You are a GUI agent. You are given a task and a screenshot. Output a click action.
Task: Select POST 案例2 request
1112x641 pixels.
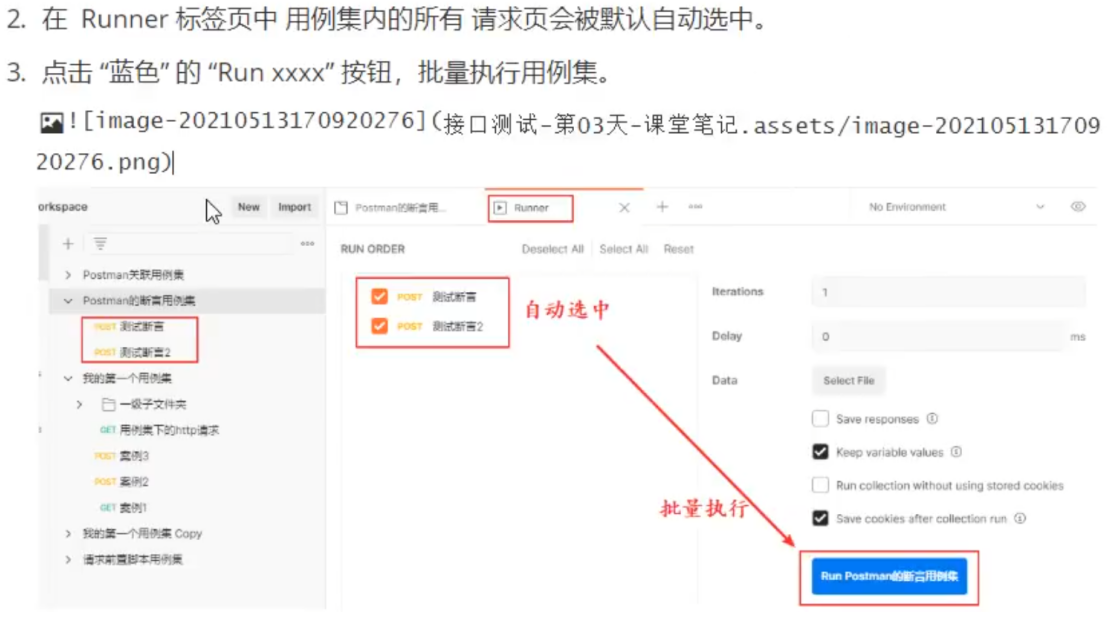point(121,481)
